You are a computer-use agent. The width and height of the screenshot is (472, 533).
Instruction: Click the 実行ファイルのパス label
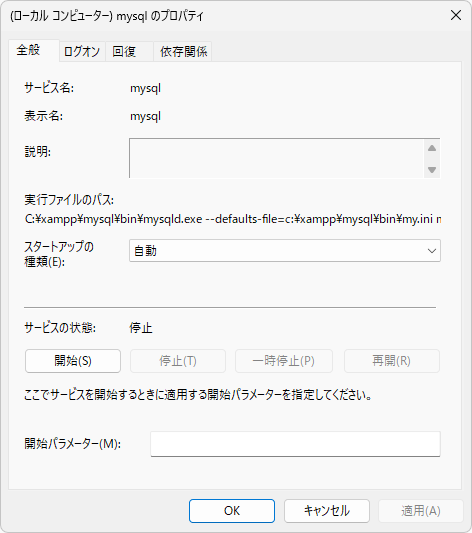tap(69, 200)
